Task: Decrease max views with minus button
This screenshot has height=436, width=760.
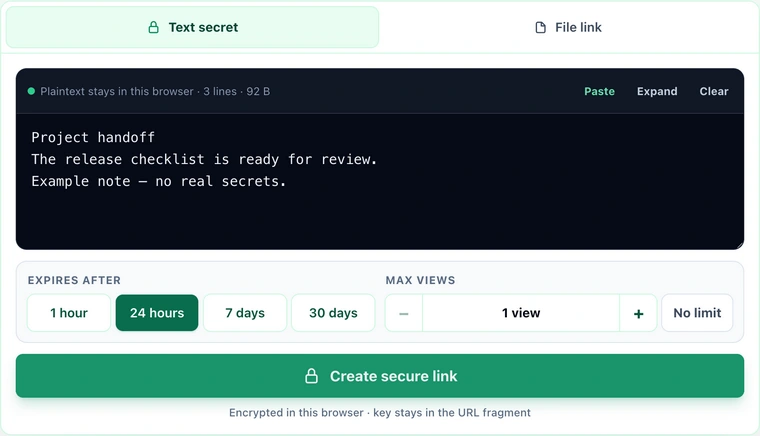Action: coord(404,313)
